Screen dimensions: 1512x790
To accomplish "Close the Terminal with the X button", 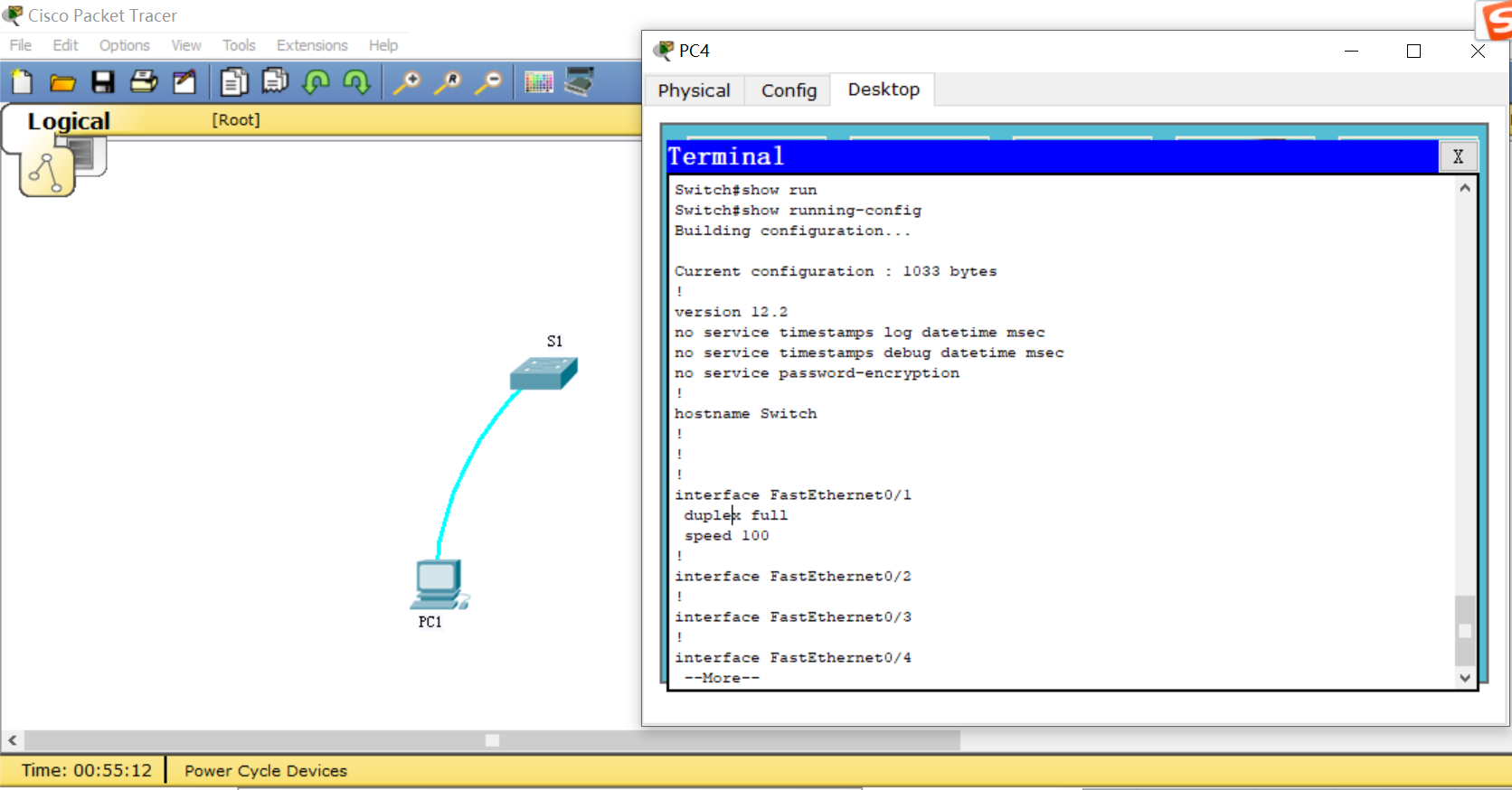I will point(1458,156).
